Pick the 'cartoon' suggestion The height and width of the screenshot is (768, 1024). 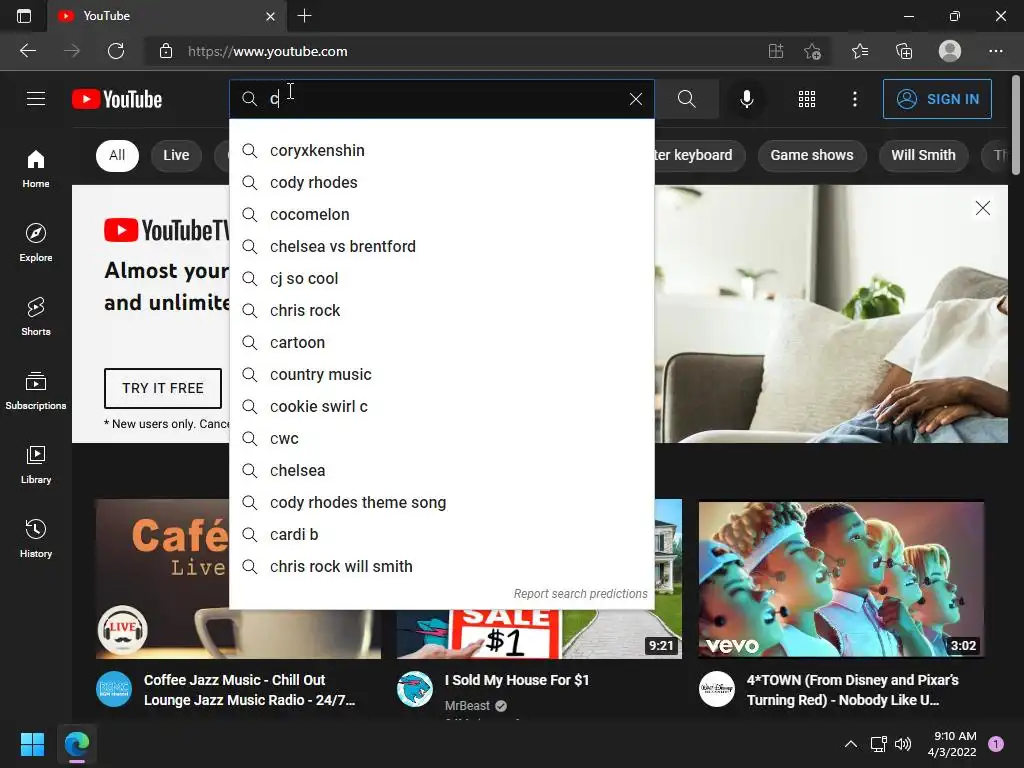point(441,343)
